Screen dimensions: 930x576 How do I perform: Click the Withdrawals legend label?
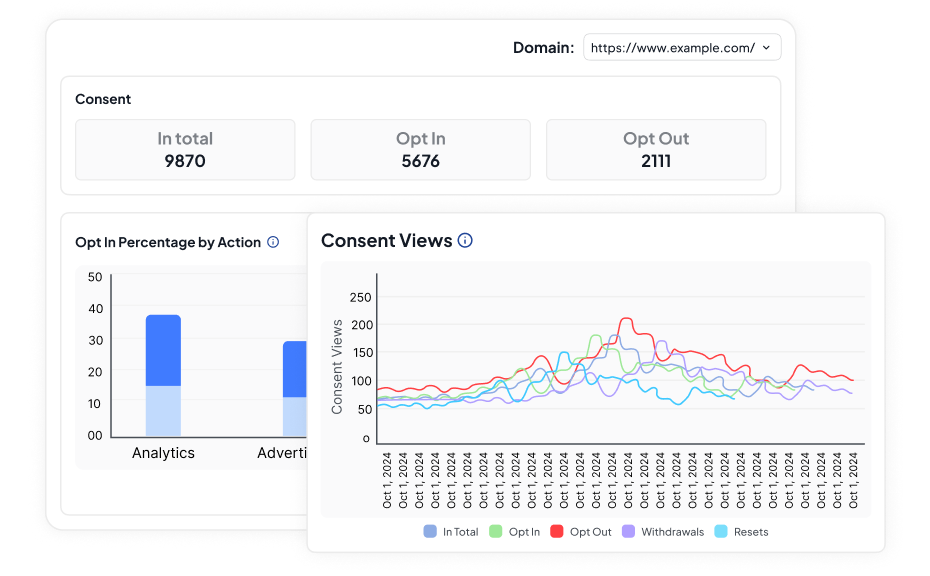(x=673, y=532)
